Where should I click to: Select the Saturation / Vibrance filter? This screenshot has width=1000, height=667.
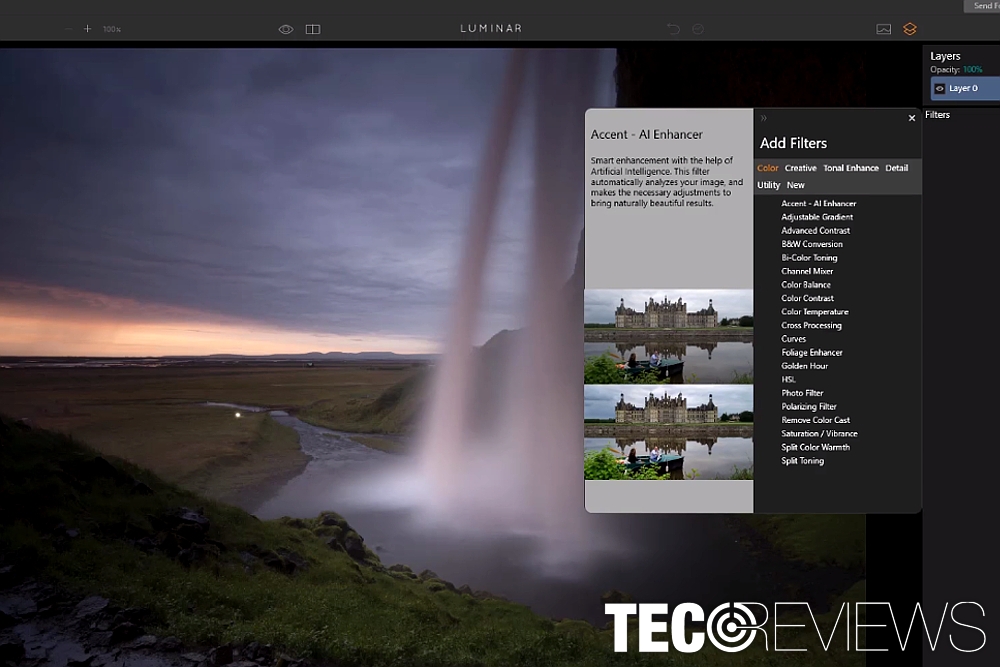coord(820,434)
